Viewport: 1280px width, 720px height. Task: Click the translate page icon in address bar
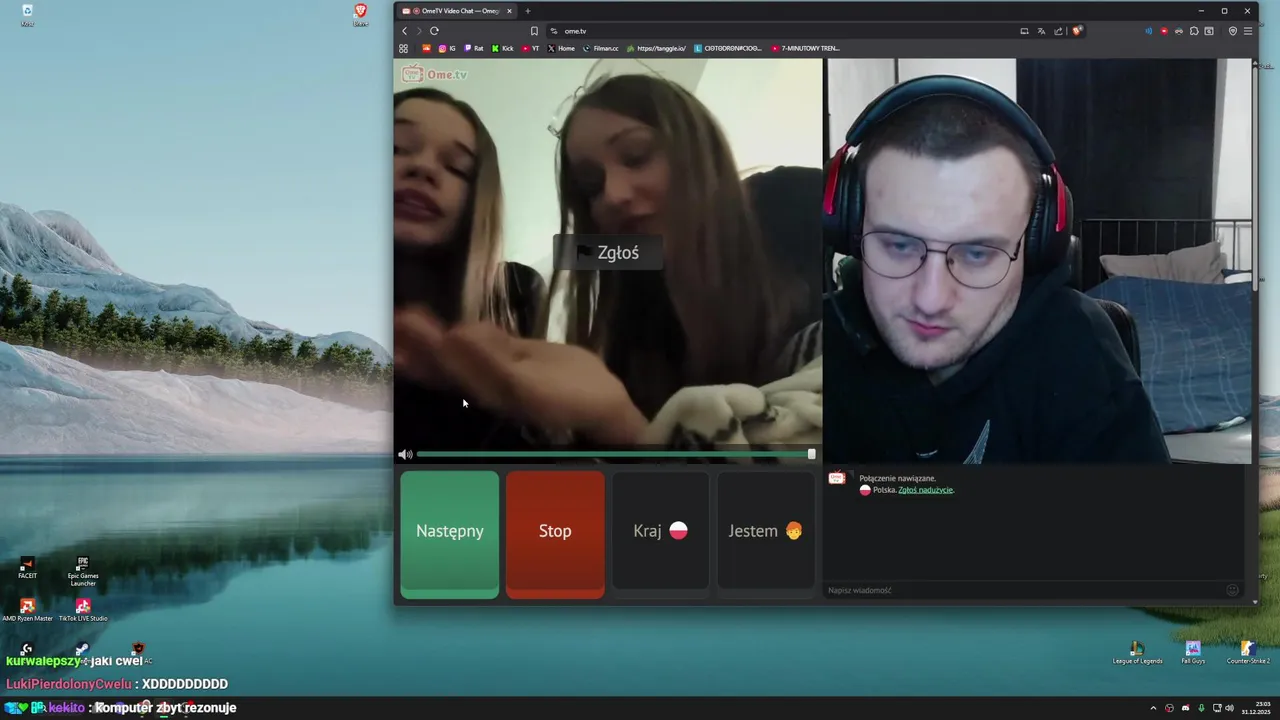point(1041,31)
